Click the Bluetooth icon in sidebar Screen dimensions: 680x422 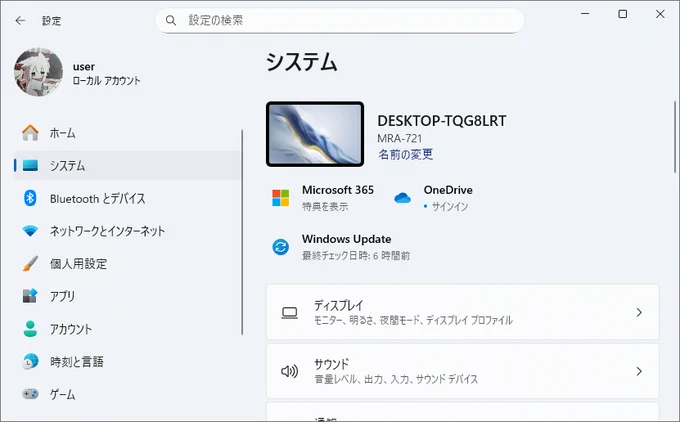tap(30, 198)
